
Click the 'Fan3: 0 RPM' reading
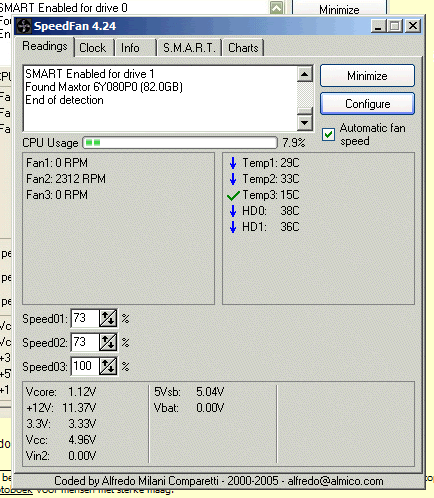point(57,195)
